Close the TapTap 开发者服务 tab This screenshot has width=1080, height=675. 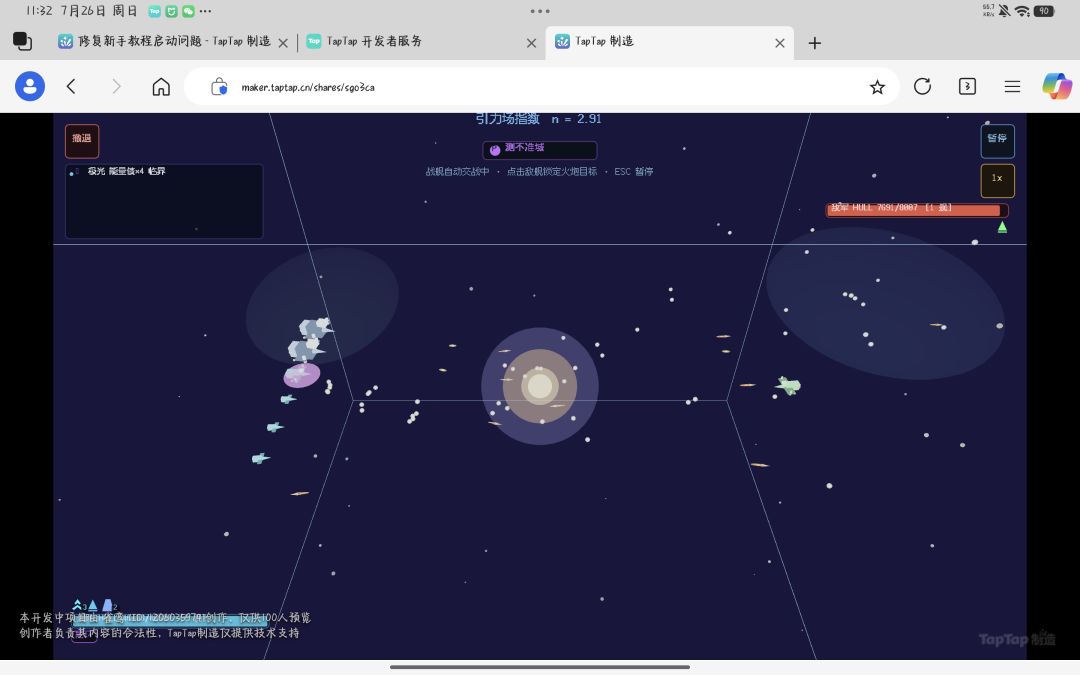tap(531, 43)
